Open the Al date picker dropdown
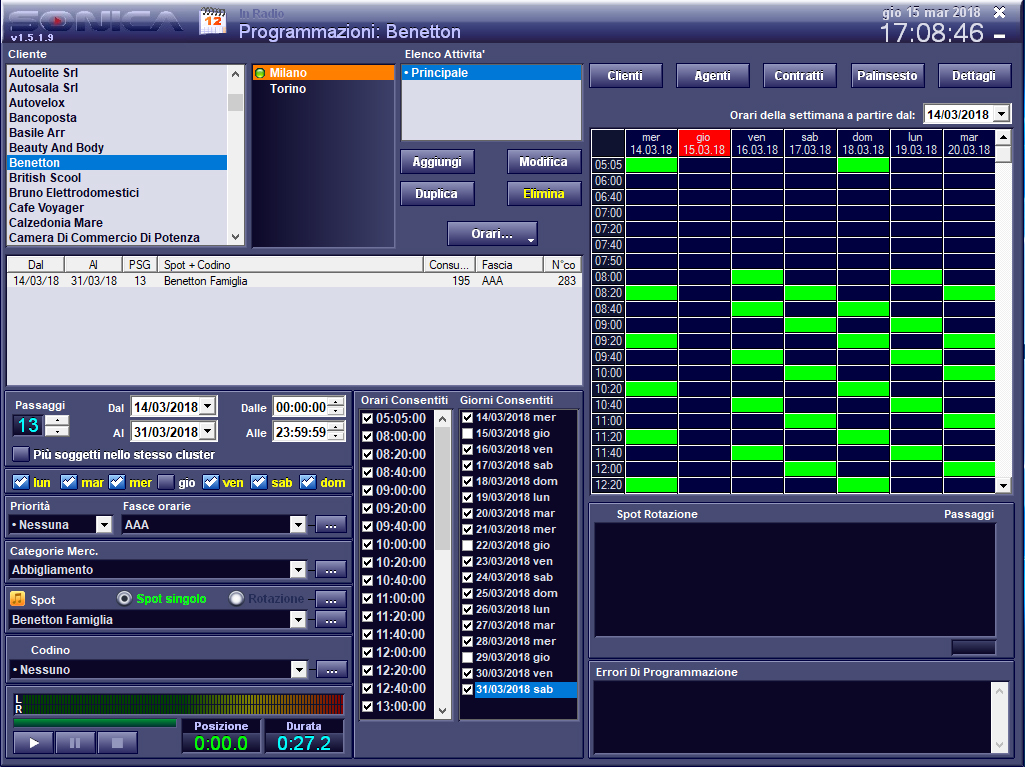The height and width of the screenshot is (767, 1025). [207, 432]
